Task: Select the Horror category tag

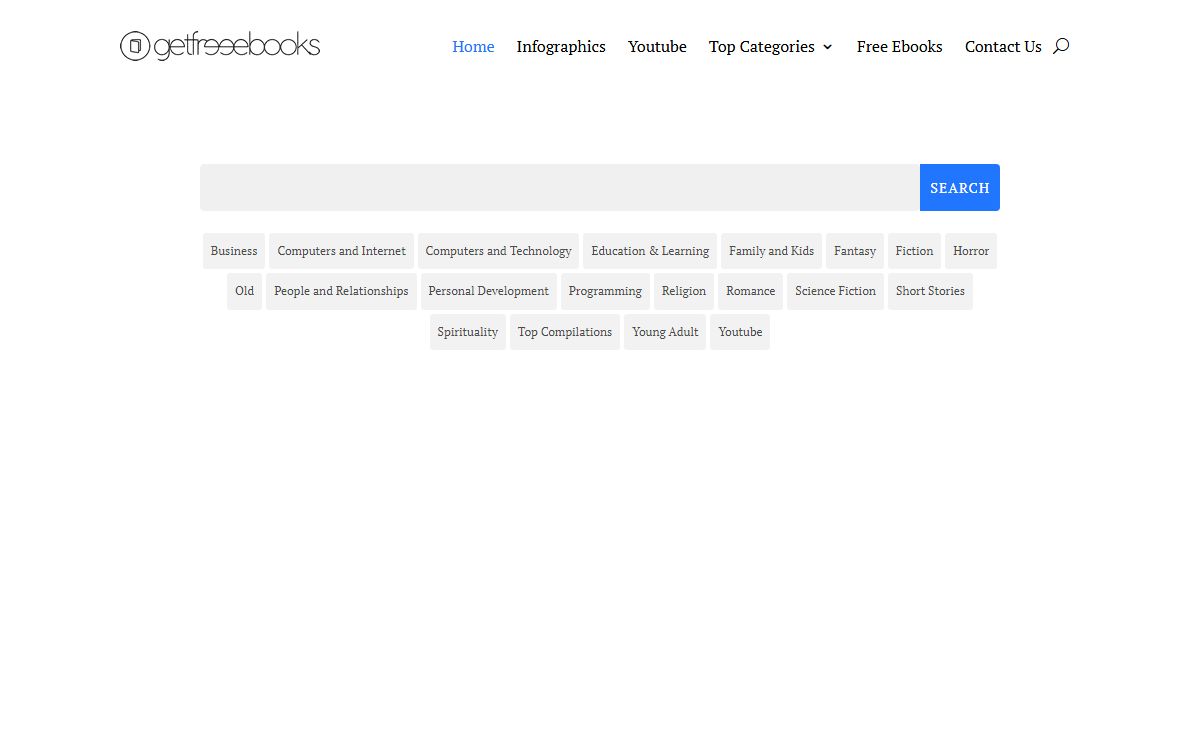Action: point(970,251)
